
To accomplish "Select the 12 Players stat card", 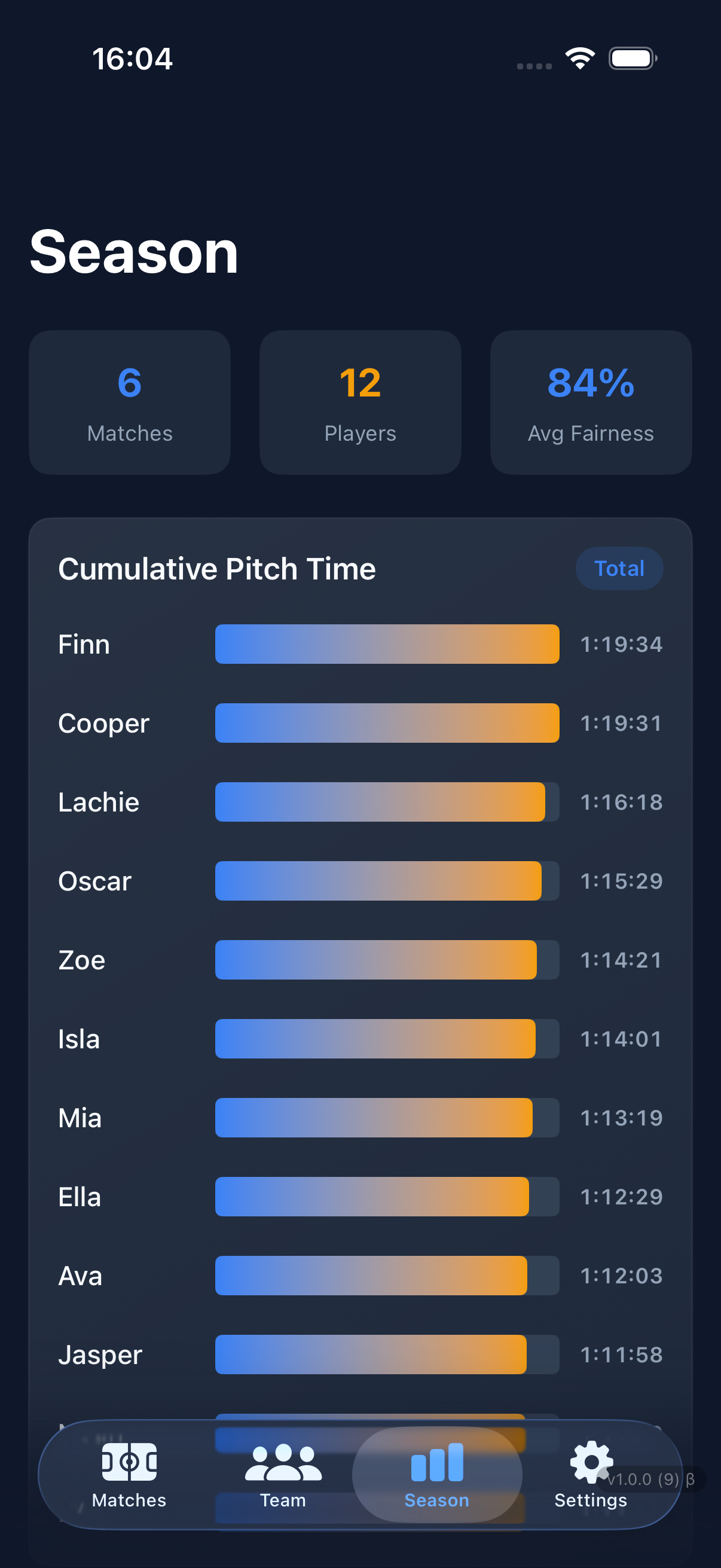I will click(x=360, y=402).
